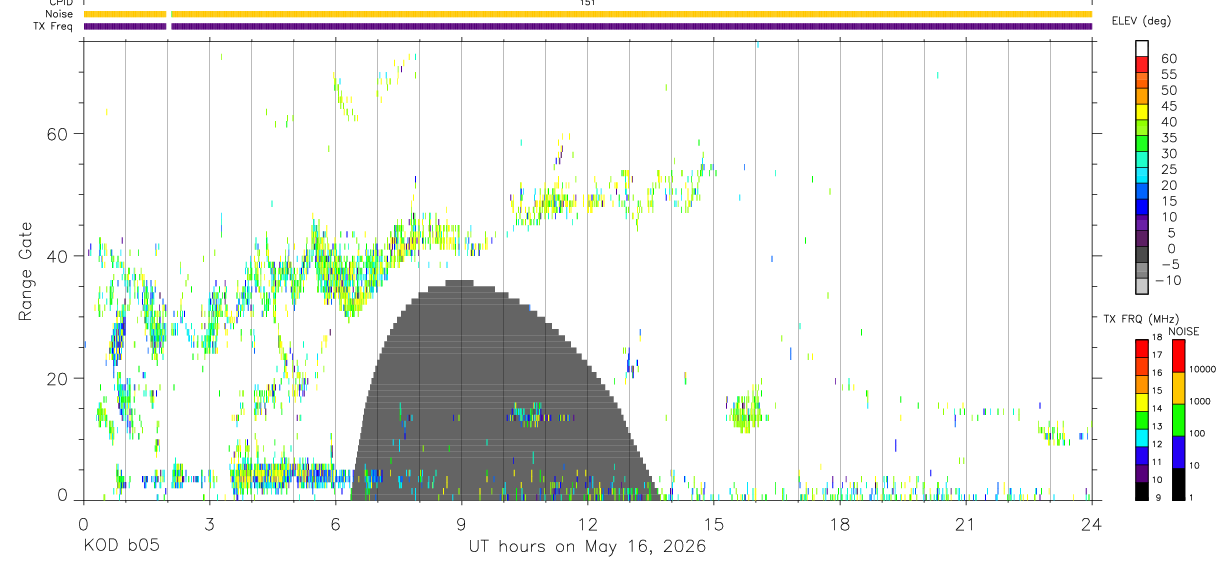
Task: Click ELEV colorbar label '35'
Action: point(1169,138)
